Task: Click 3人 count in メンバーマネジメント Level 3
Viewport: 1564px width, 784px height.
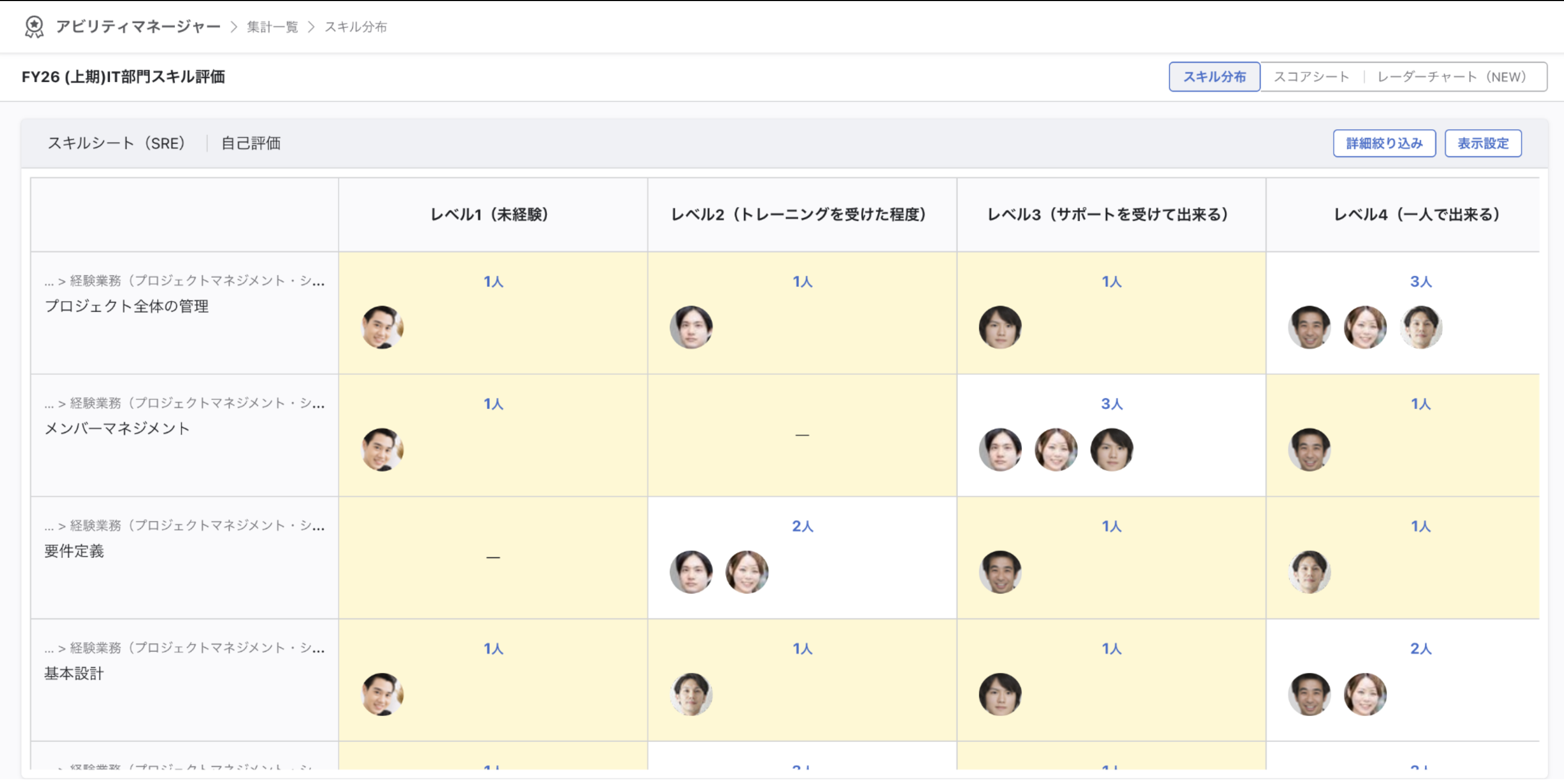Action: click(x=1112, y=404)
